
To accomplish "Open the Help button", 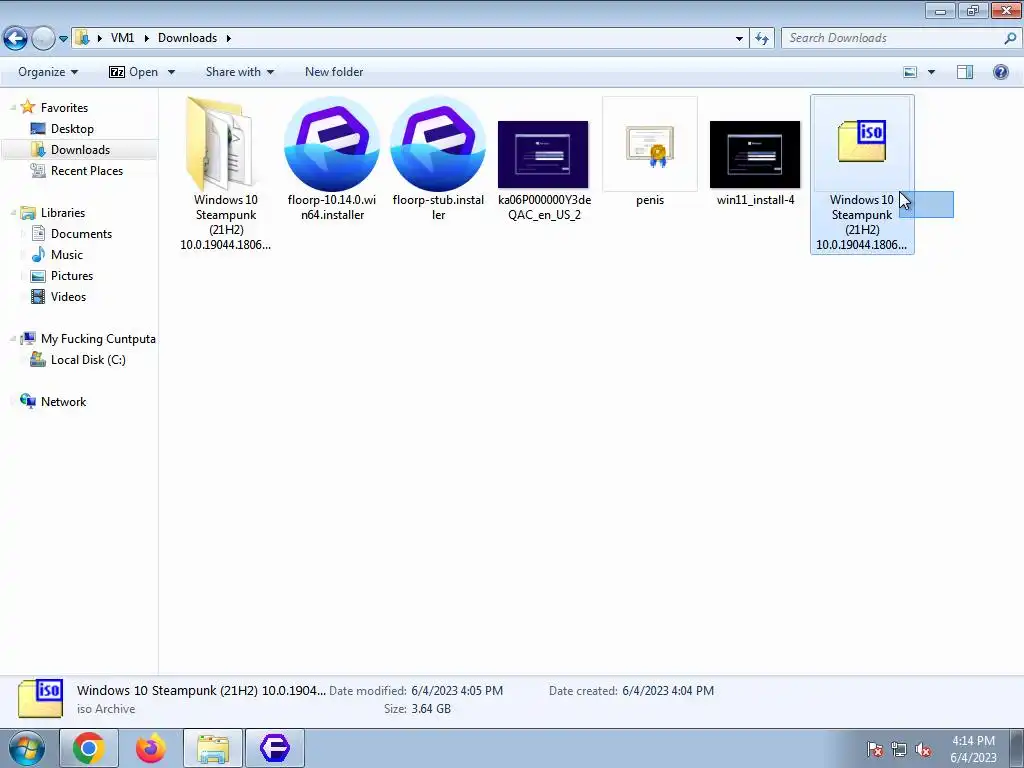I will click(1000, 72).
